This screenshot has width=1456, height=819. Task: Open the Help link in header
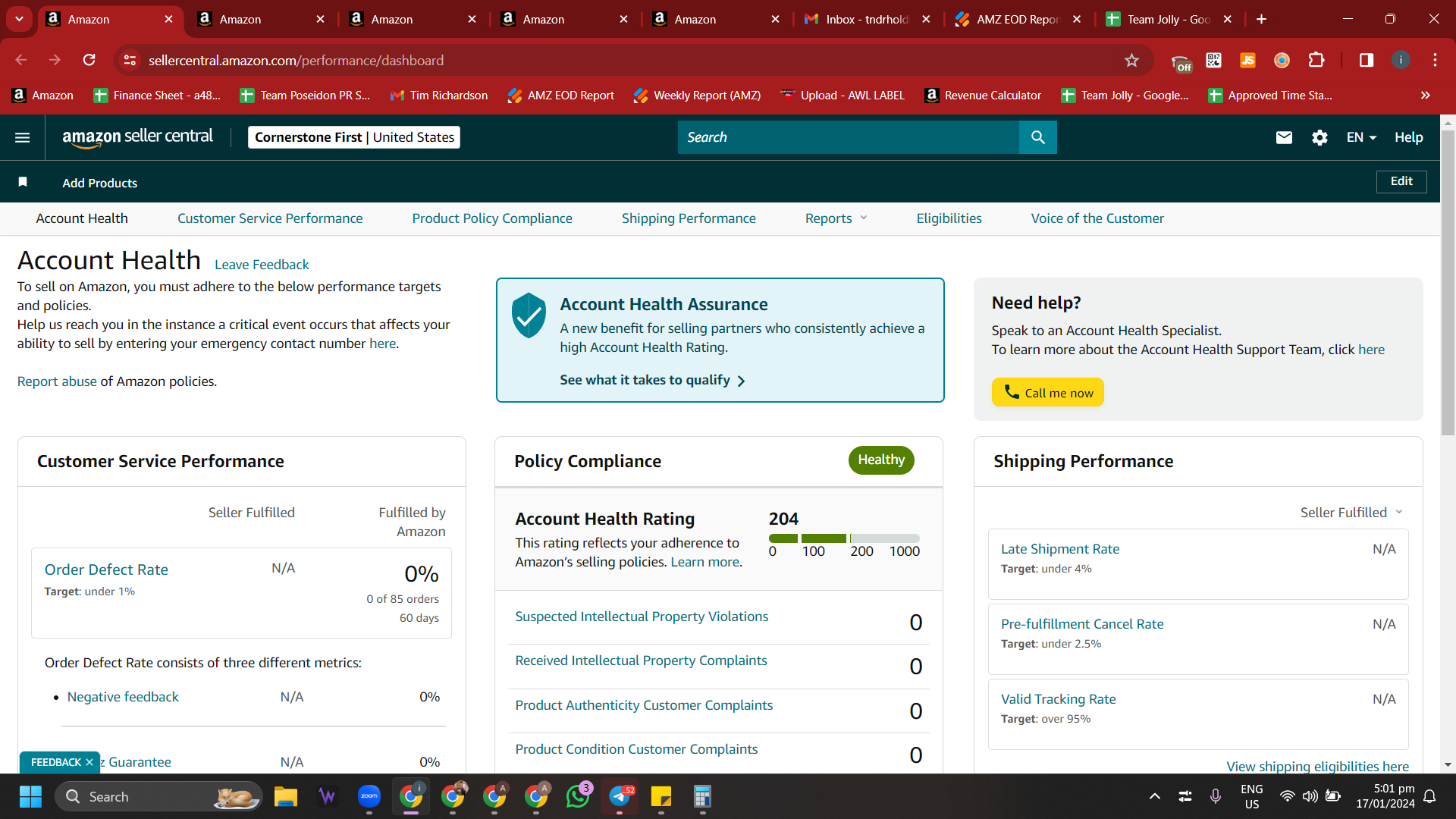pos(1408,137)
